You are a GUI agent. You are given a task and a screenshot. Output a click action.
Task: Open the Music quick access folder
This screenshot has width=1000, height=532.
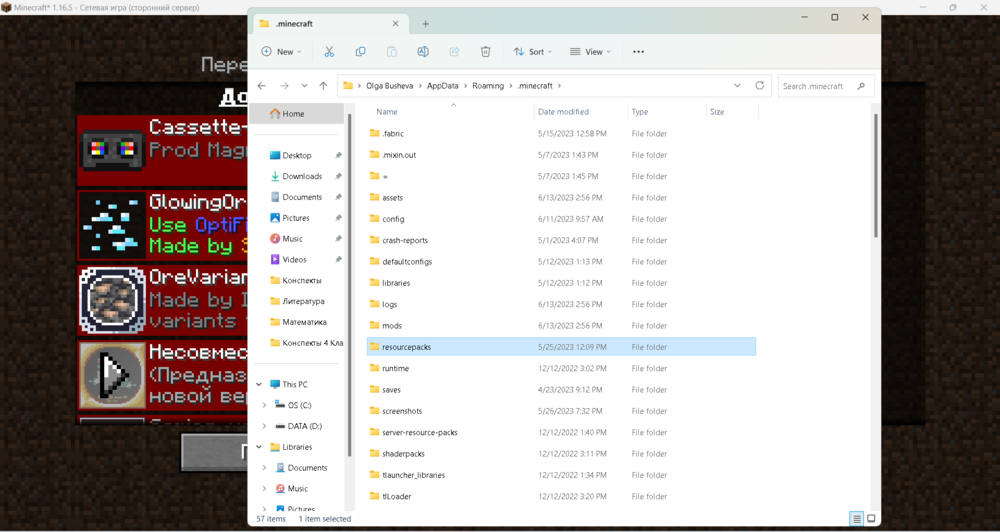point(292,239)
